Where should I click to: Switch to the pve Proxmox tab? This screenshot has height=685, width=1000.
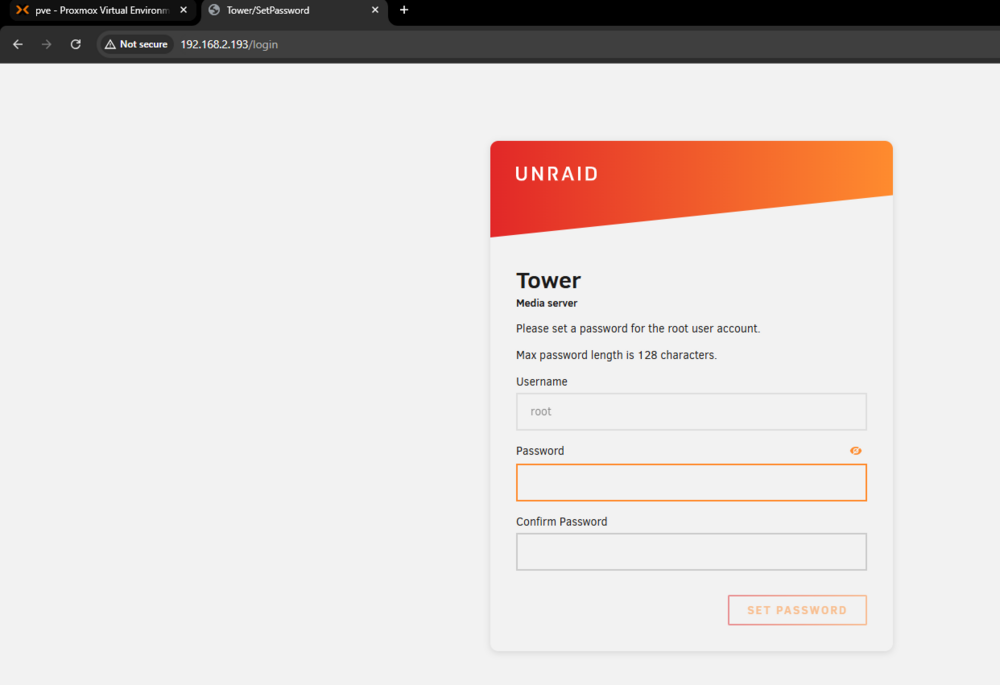(102, 10)
